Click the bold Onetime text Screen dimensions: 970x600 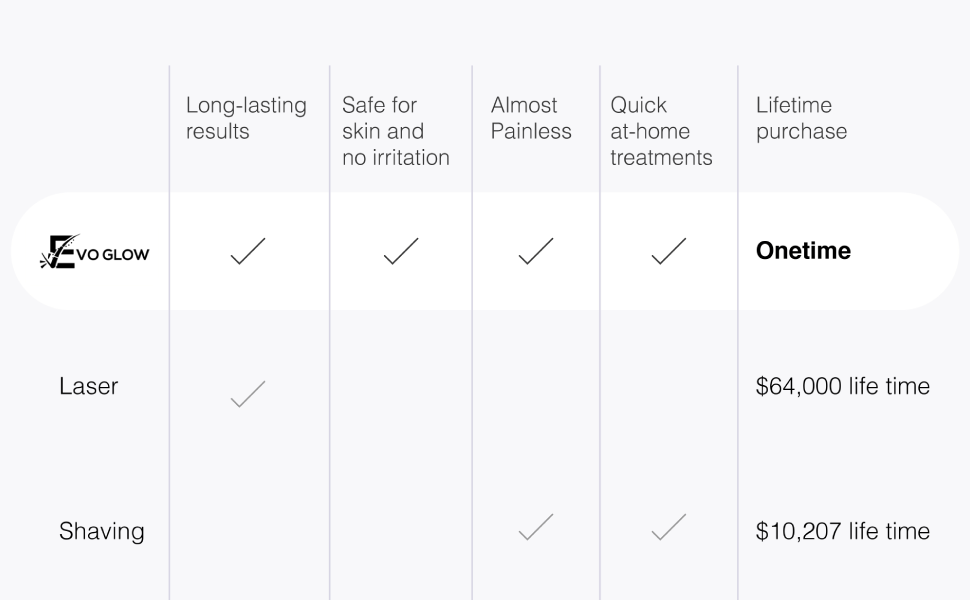pyautogui.click(x=803, y=251)
